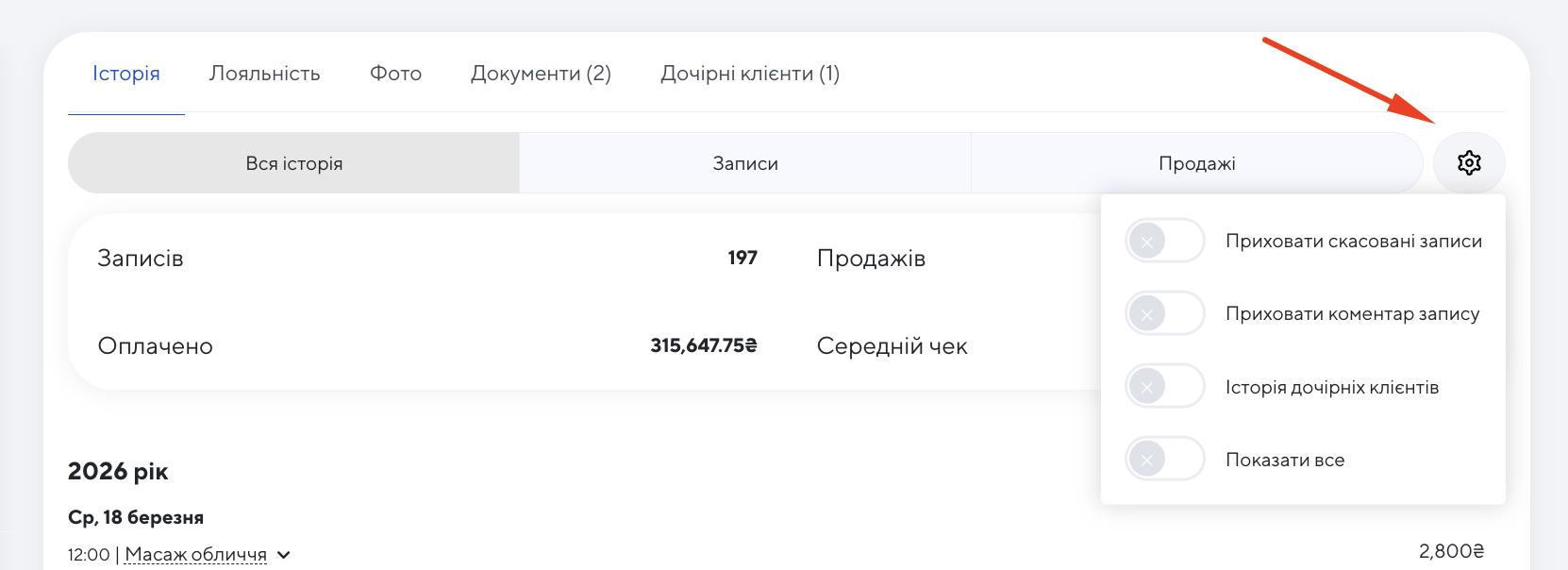Go to the Фото tab
1568x570 pixels.
[x=395, y=74]
